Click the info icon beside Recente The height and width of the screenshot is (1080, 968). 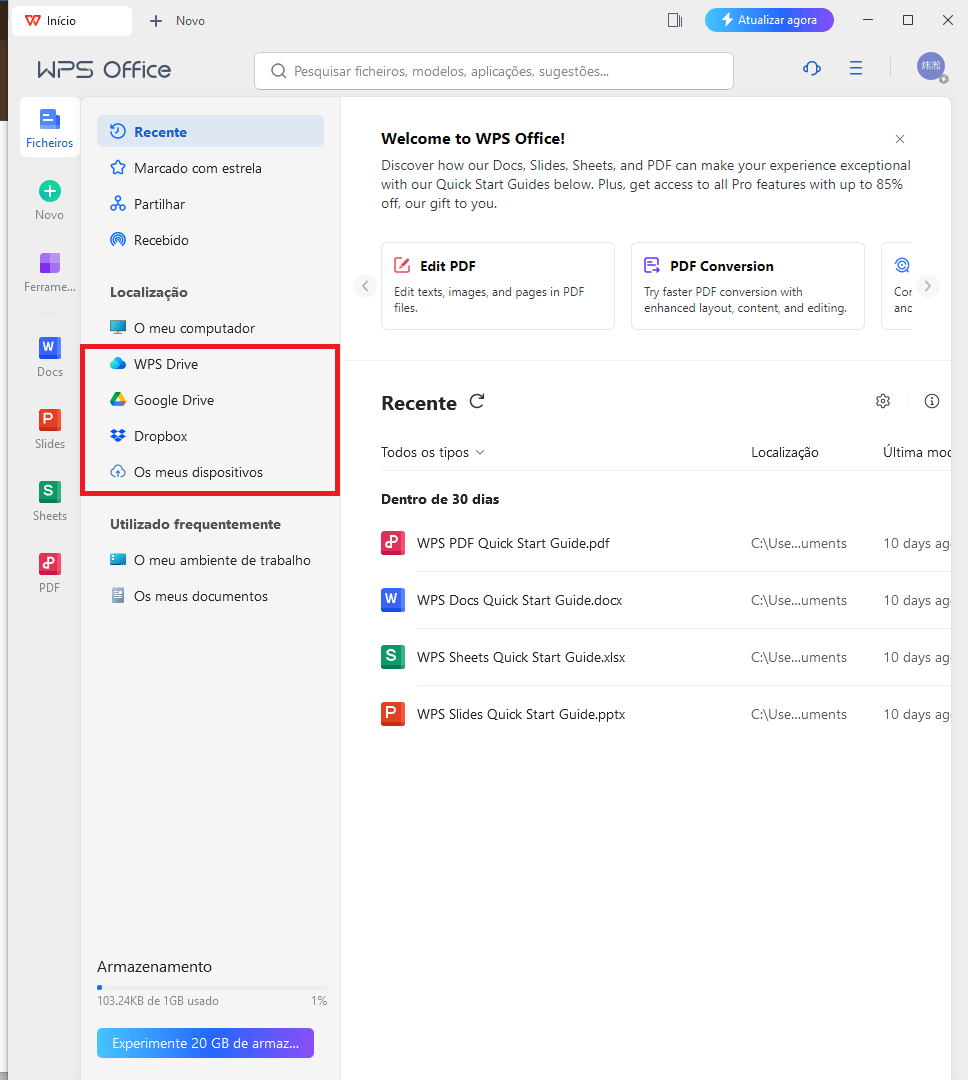click(x=931, y=401)
